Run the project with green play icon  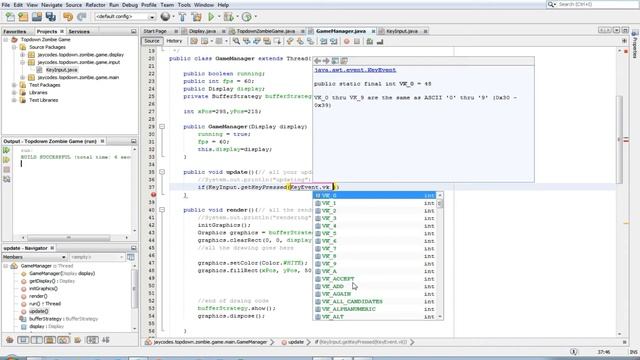click(211, 17)
